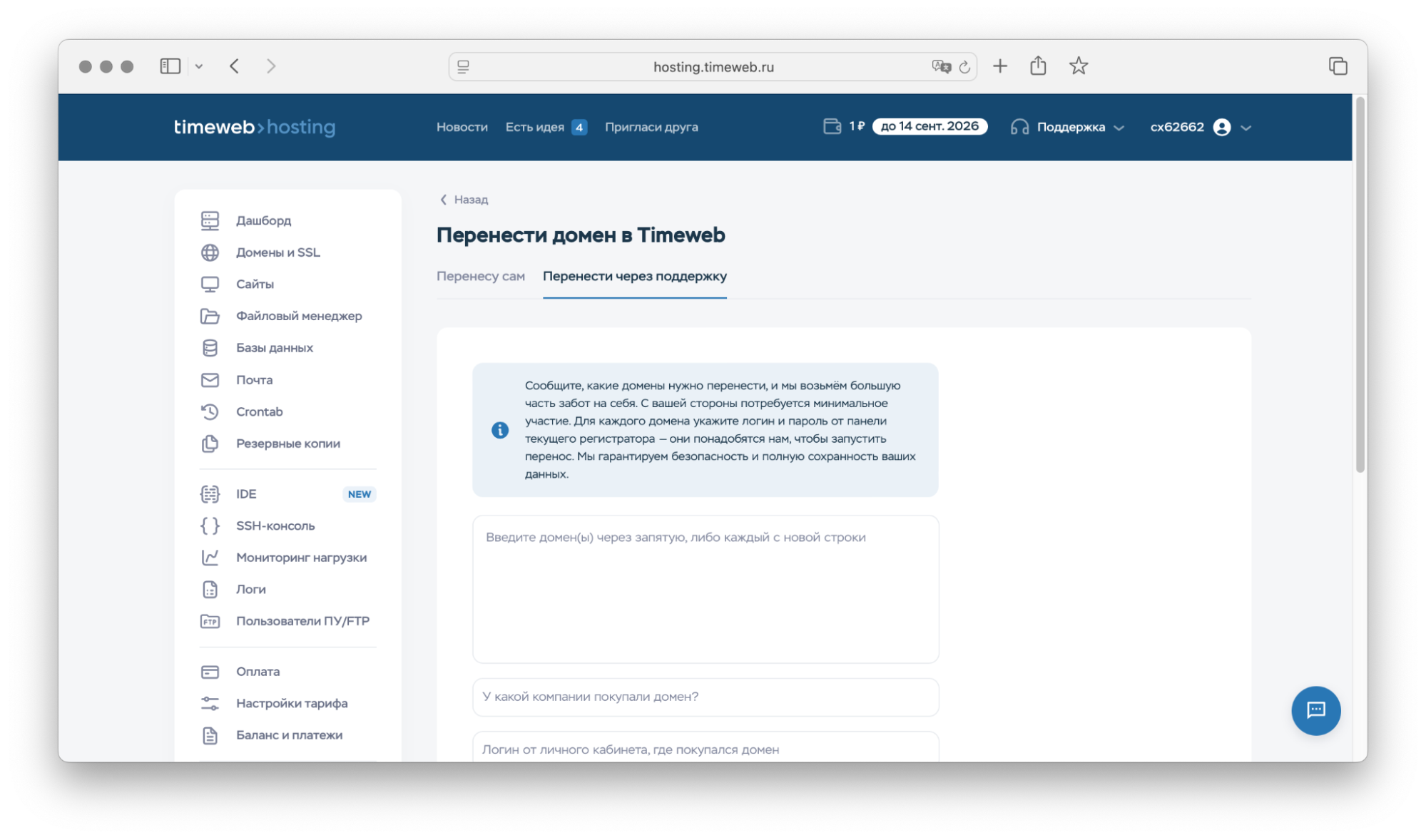Viewport: 1426px width, 840px height.
Task: Click the envelope icon for Почта
Action: 210,380
